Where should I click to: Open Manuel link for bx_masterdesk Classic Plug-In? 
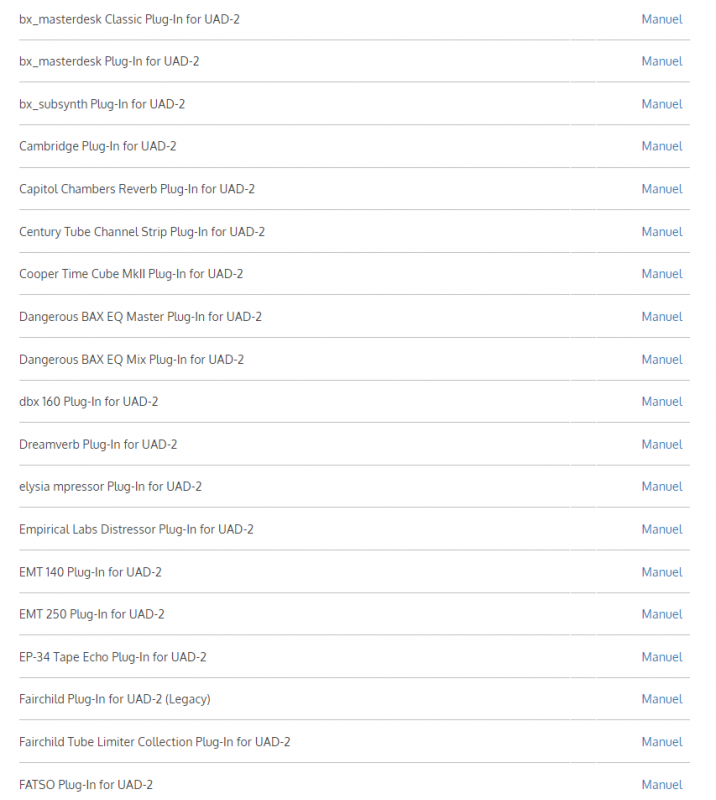[662, 19]
